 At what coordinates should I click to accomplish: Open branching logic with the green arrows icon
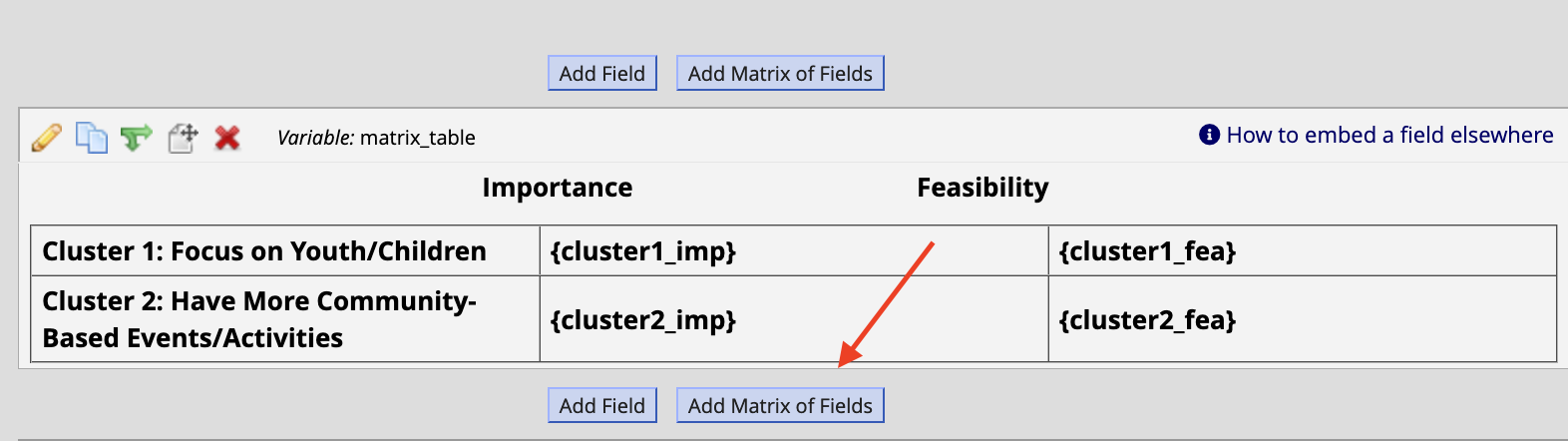coord(137,137)
